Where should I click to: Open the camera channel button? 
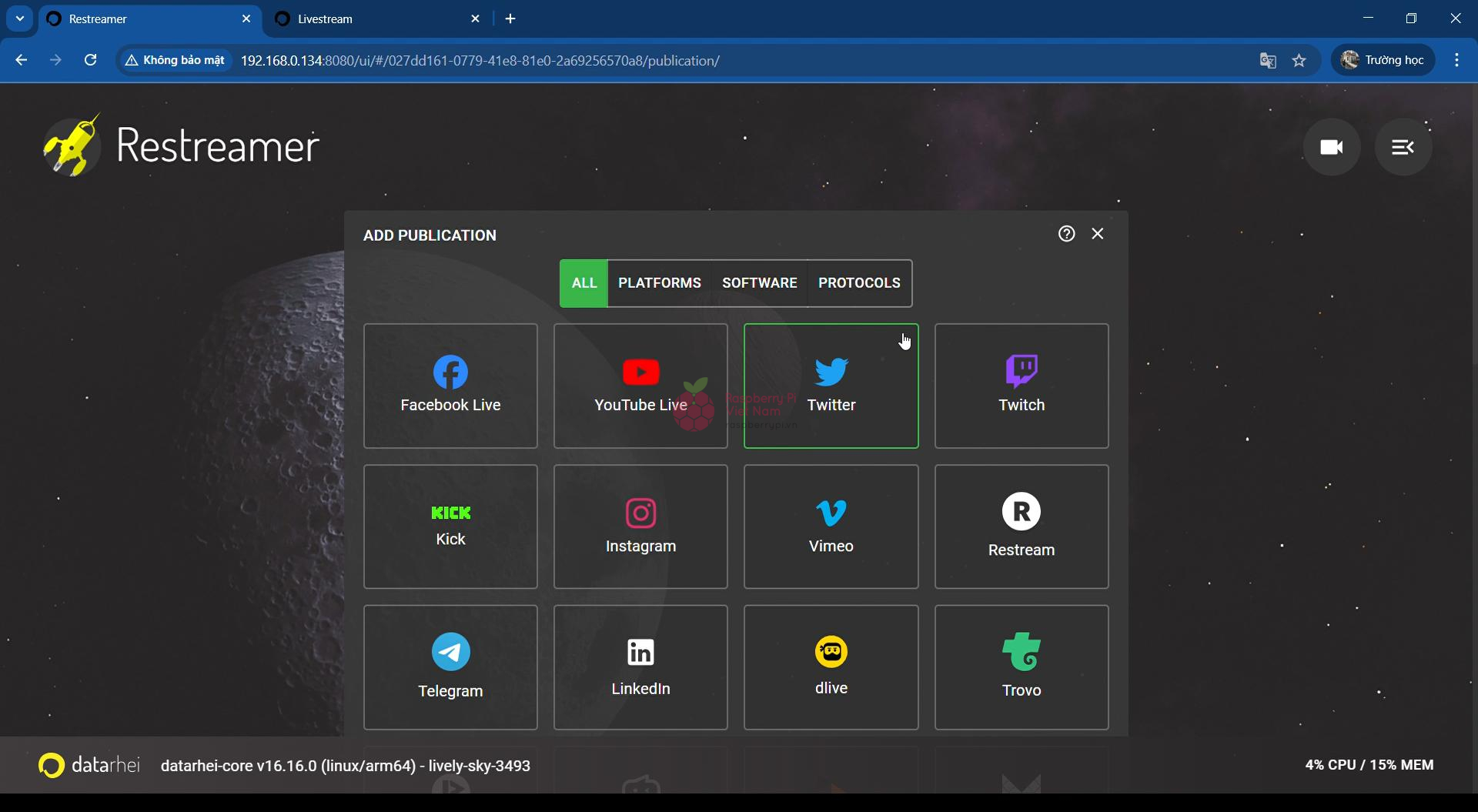[1332, 147]
